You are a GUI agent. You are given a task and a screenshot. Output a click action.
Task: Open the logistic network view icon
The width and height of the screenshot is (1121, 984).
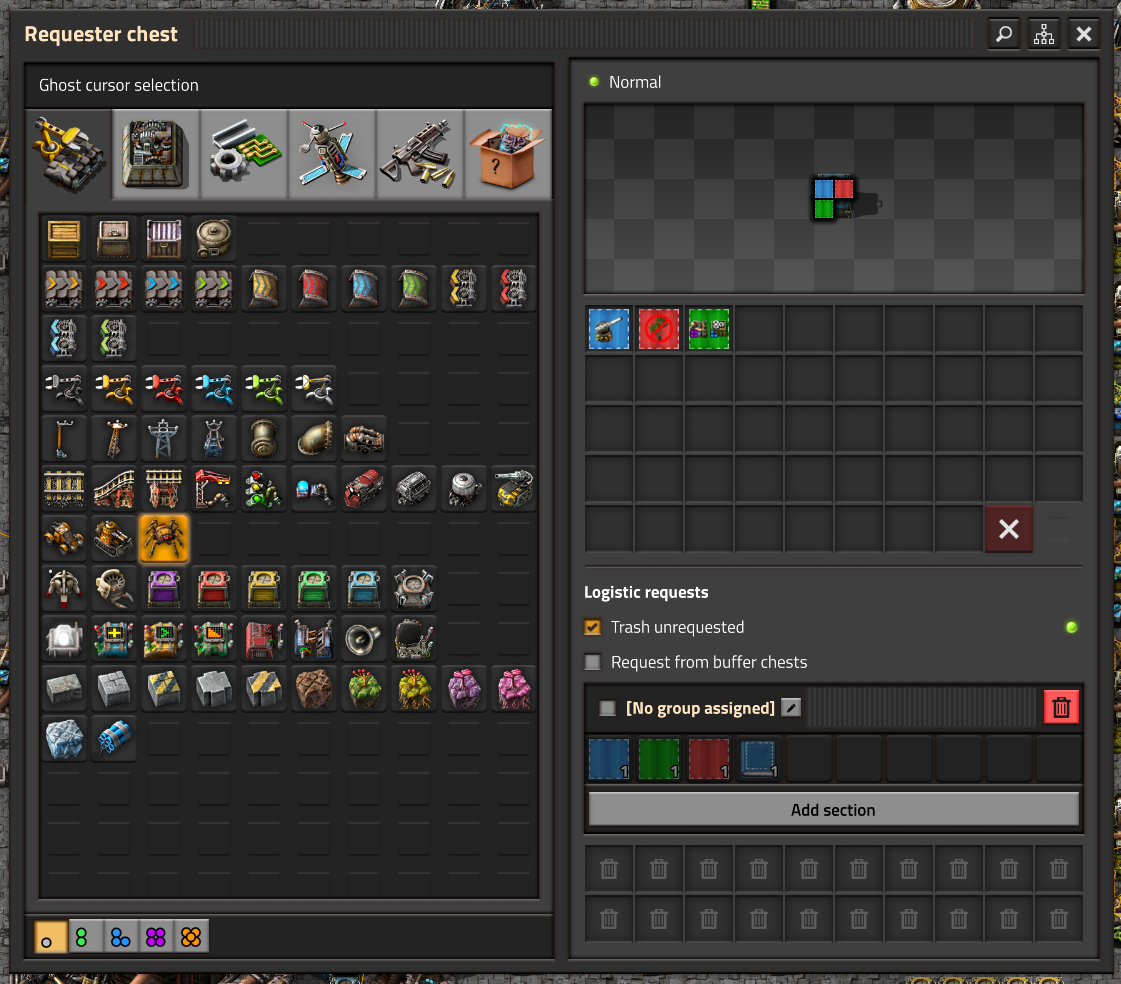pos(1044,34)
